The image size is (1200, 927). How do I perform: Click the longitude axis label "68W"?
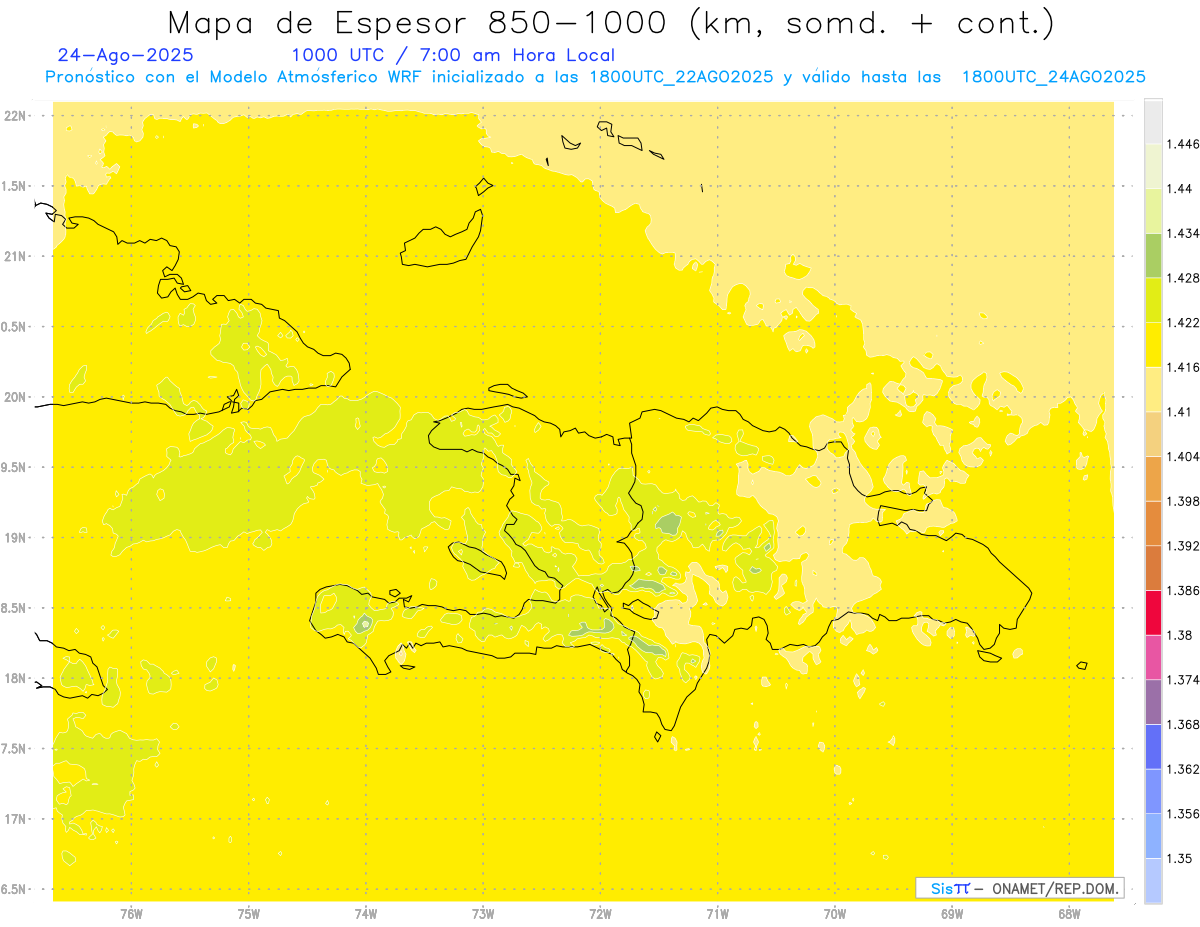pos(1069,914)
